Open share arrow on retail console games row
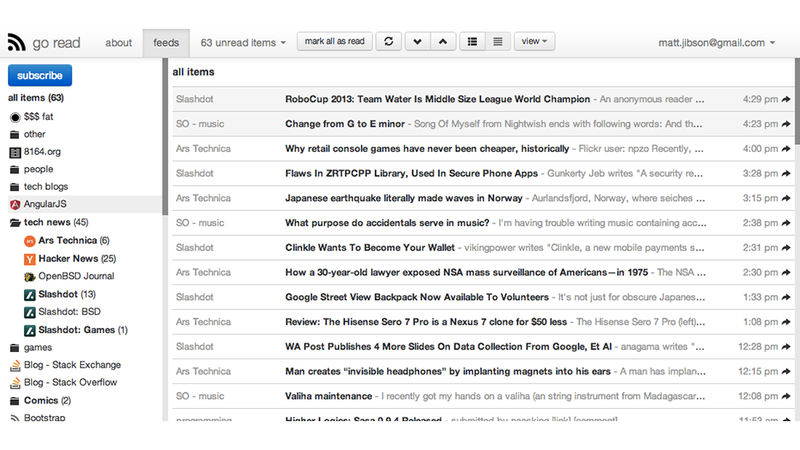 tap(786, 148)
